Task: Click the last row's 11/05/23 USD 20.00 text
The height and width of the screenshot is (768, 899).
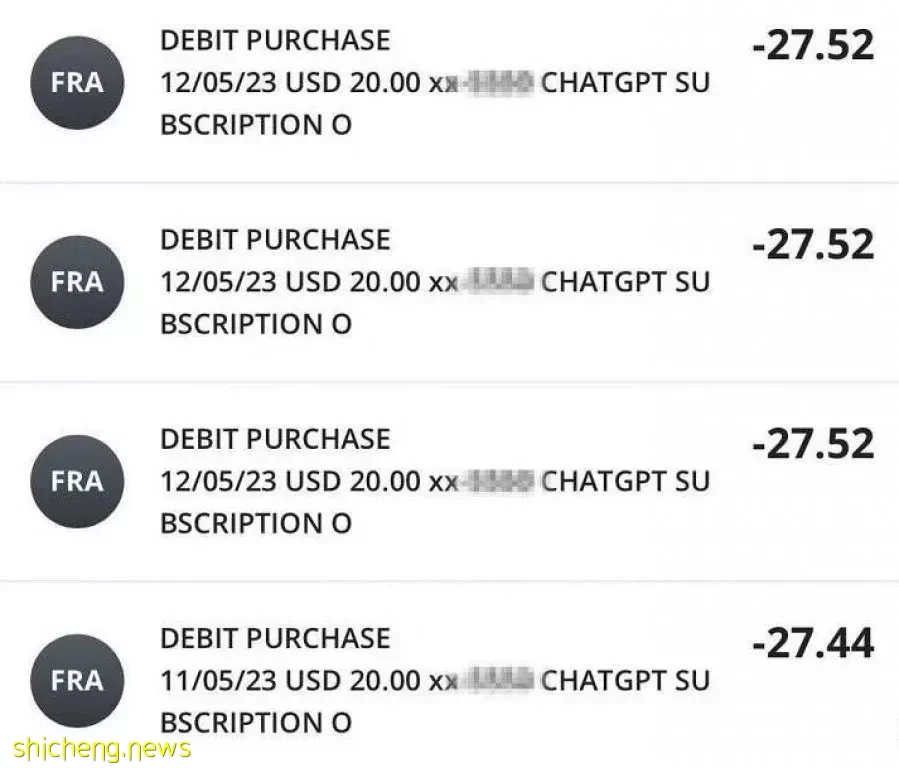Action: (291, 681)
